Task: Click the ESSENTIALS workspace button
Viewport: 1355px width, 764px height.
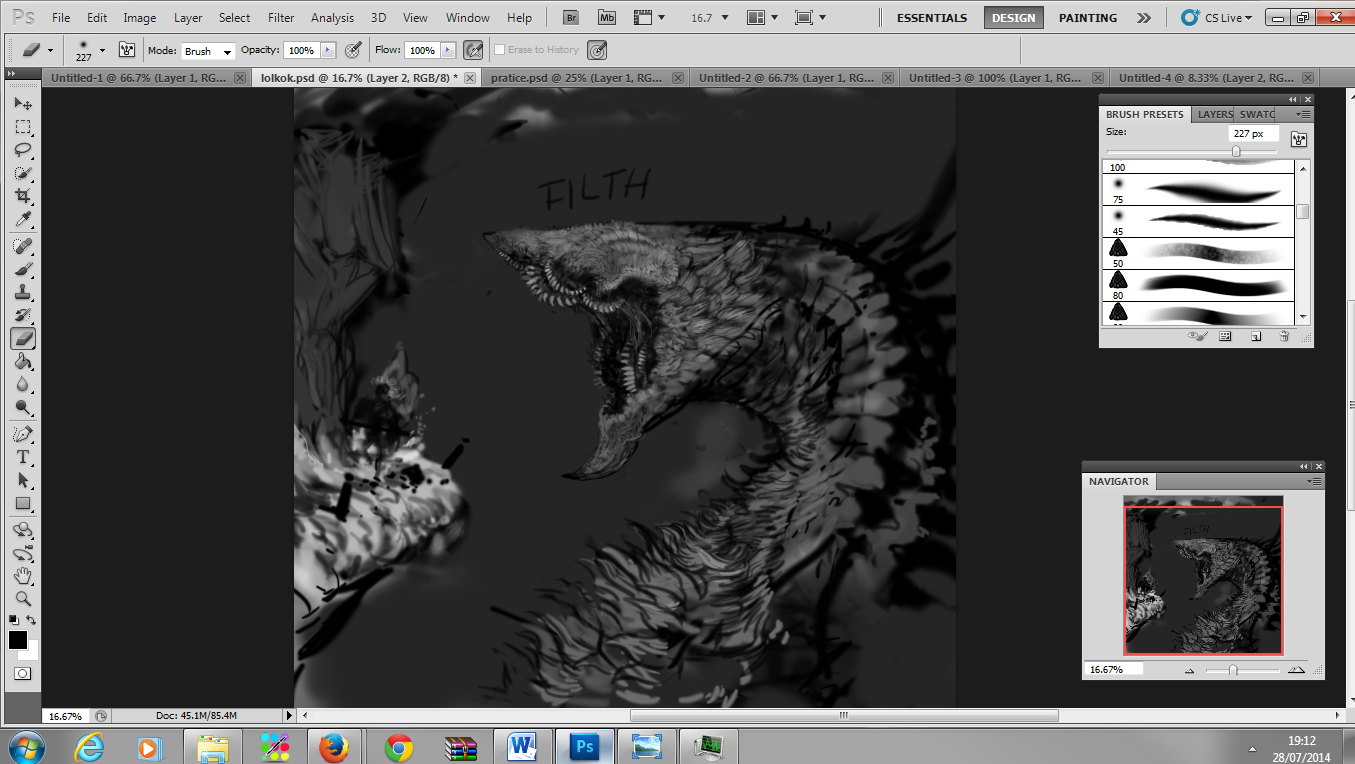Action: (x=931, y=18)
